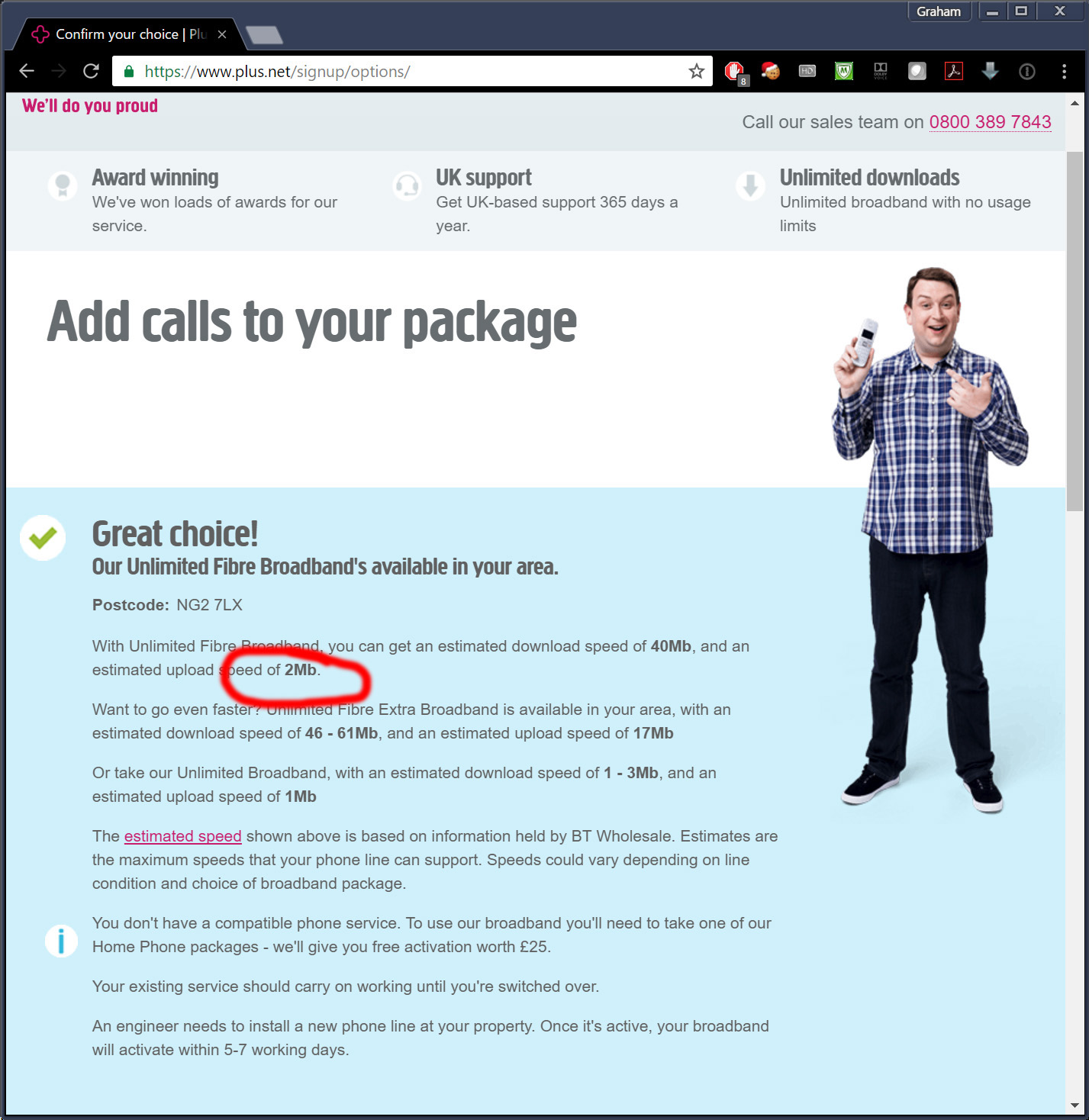Click the Graham profile button
Image resolution: width=1089 pixels, height=1120 pixels.
939,11
